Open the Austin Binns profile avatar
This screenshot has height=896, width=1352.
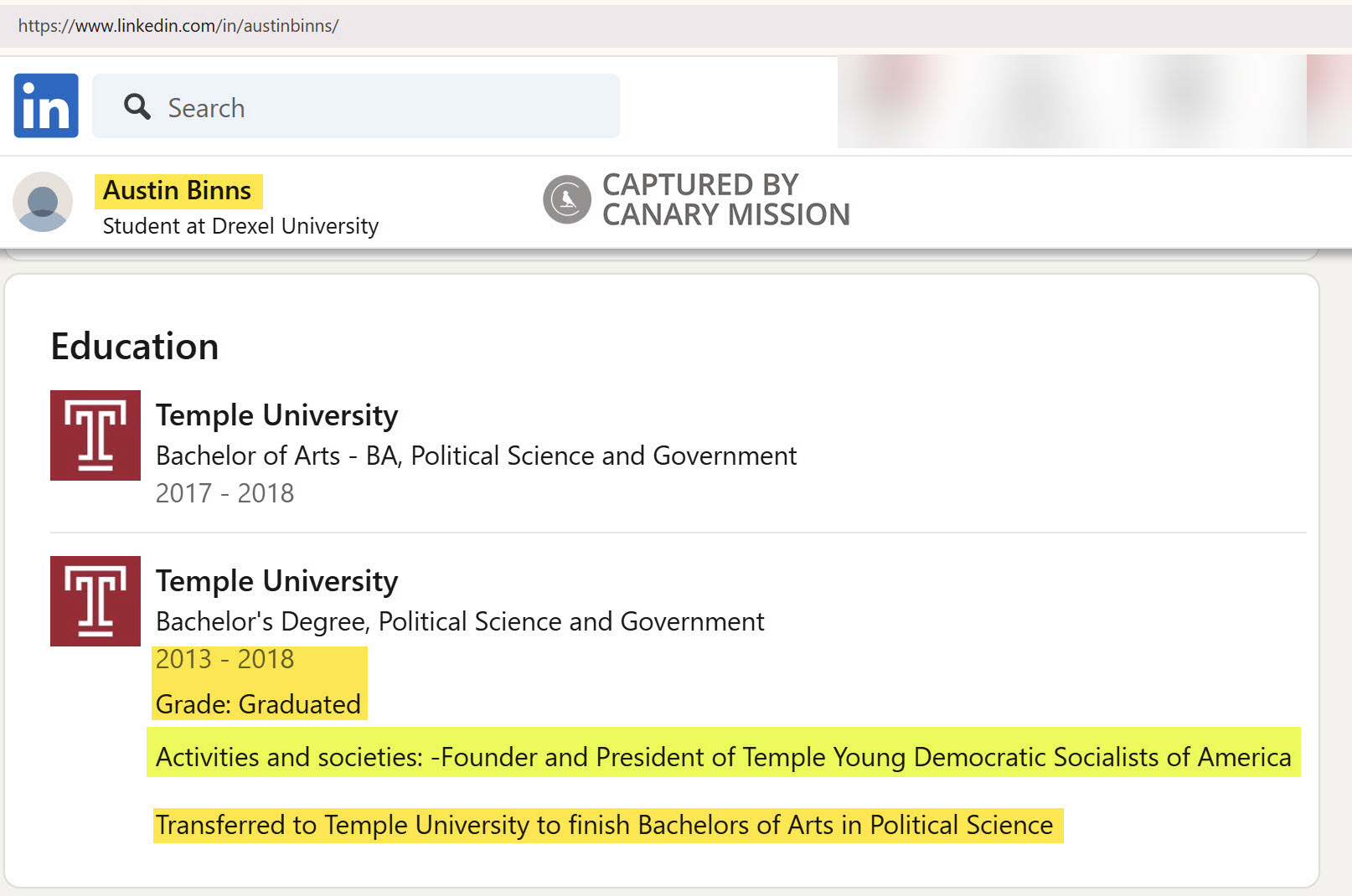click(x=43, y=202)
